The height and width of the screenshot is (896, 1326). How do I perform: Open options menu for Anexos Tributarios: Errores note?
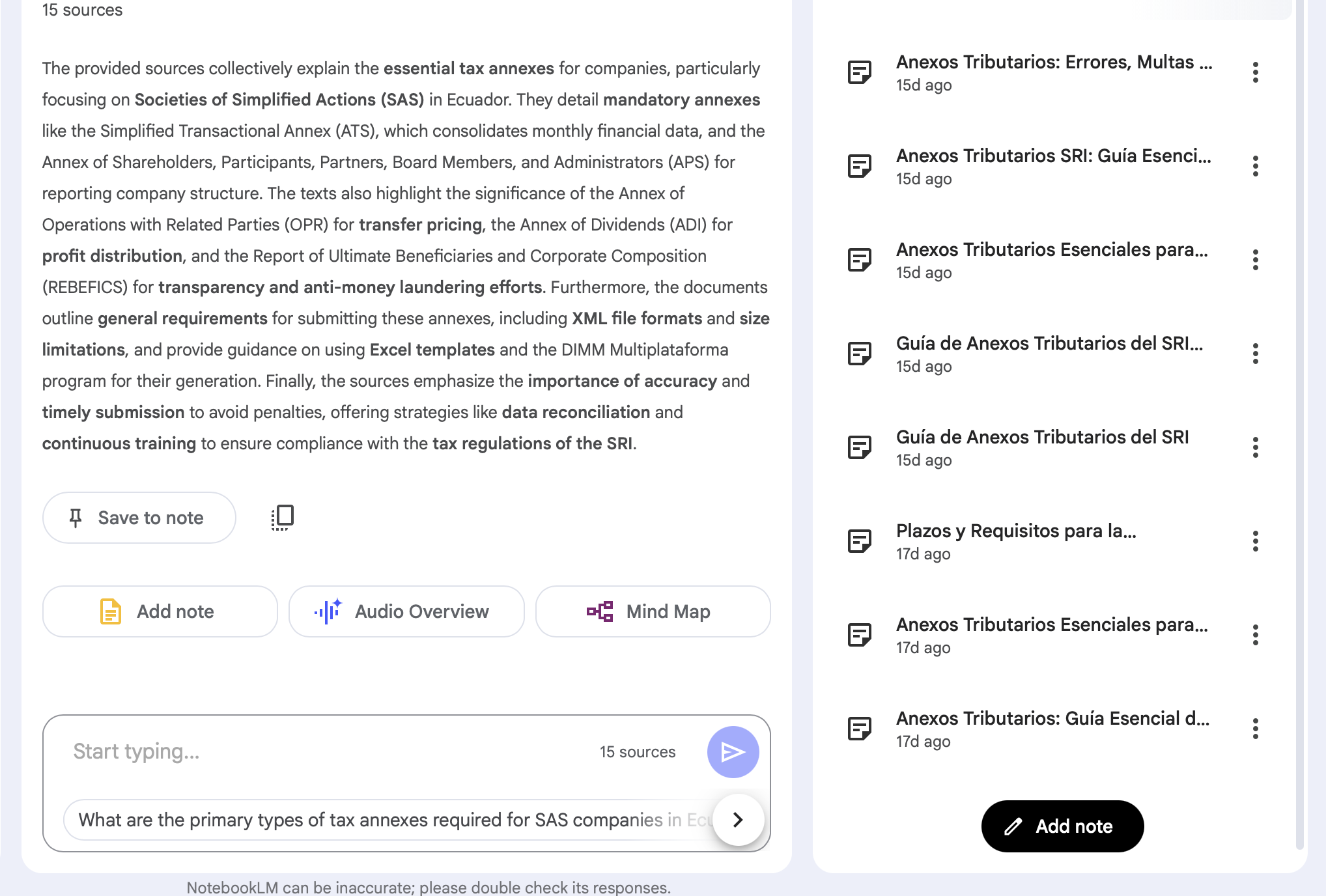[x=1255, y=72]
